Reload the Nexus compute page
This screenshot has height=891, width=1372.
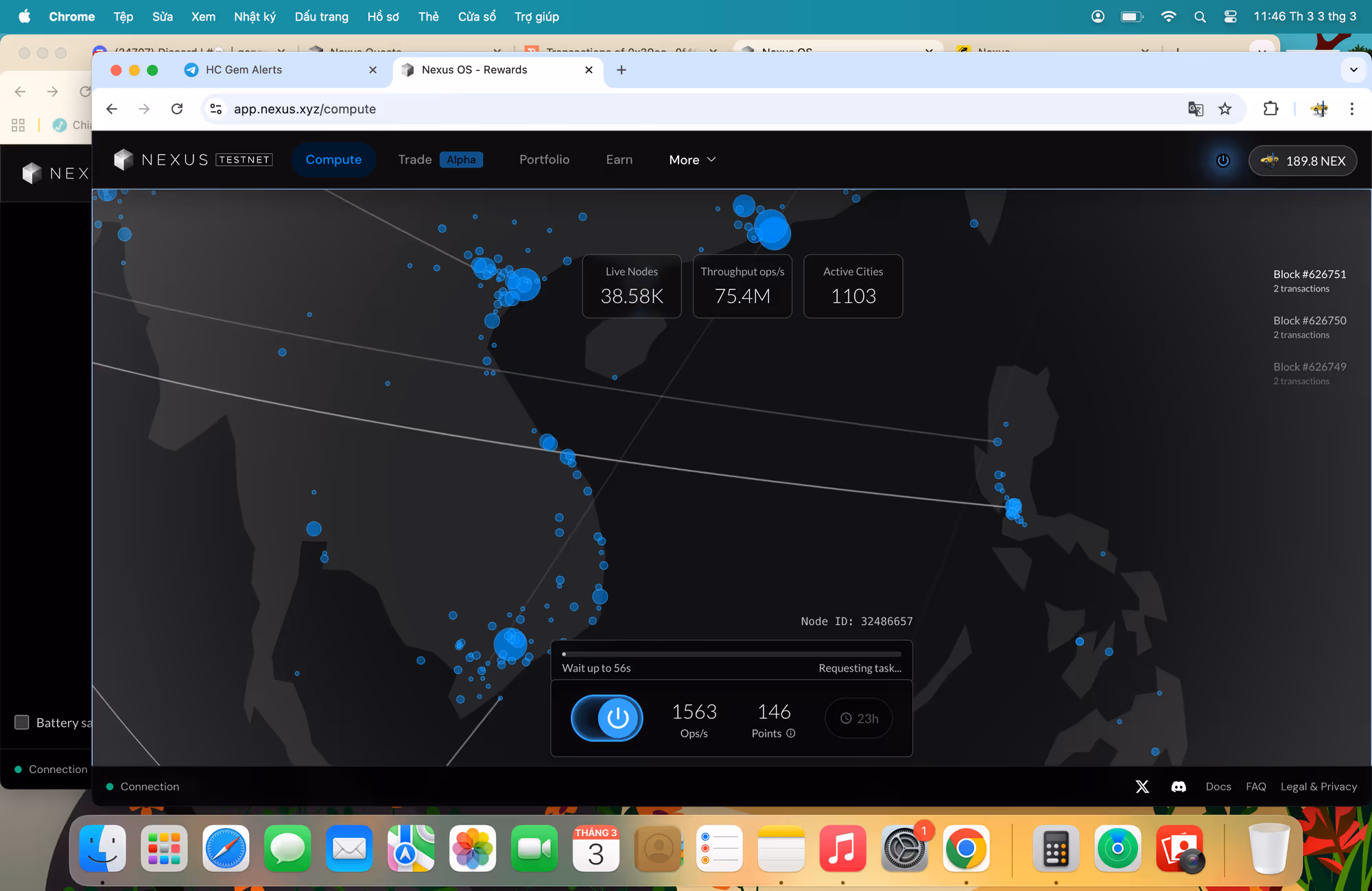click(x=177, y=109)
